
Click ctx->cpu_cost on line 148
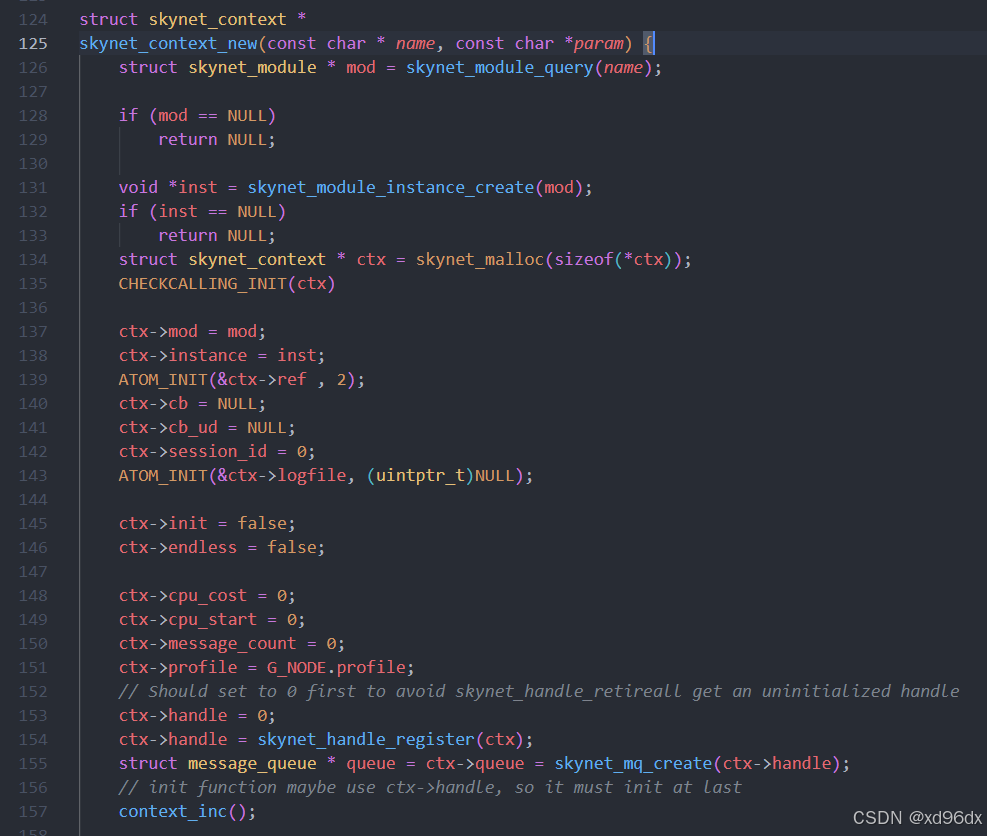pyautogui.click(x=183, y=596)
